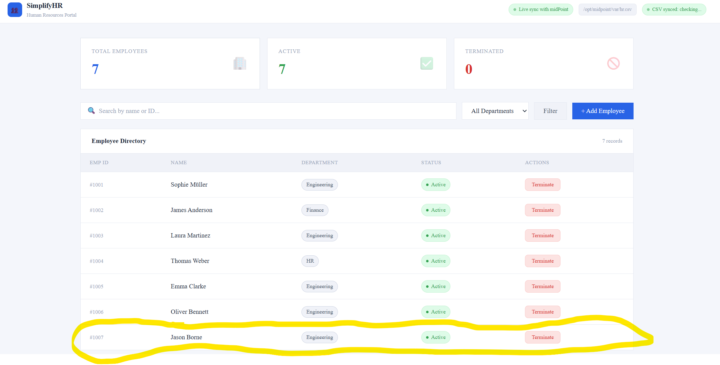
Task: Click James Anderson's Finance department tag
Action: (315, 210)
